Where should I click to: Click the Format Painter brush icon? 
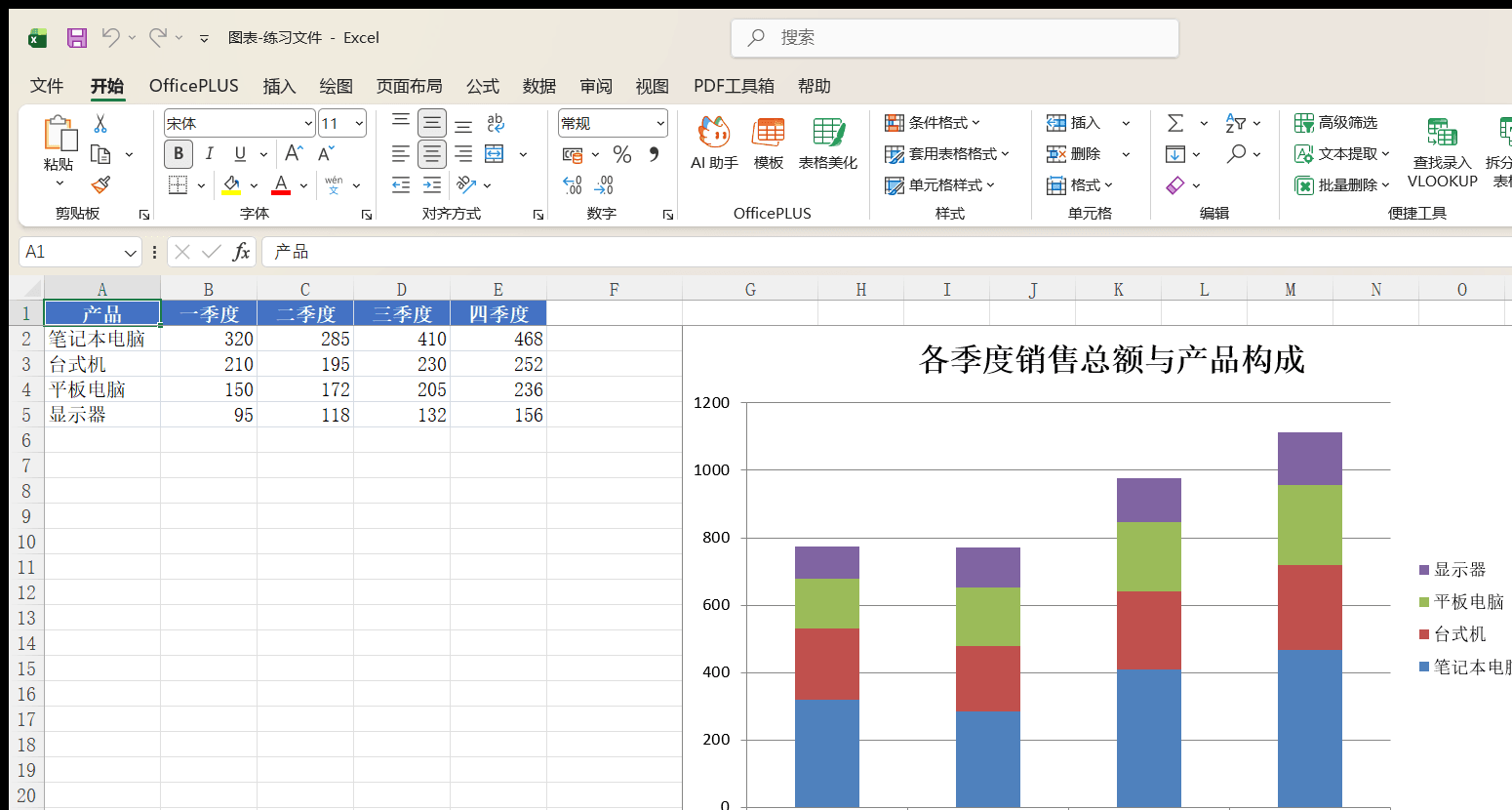(x=100, y=184)
